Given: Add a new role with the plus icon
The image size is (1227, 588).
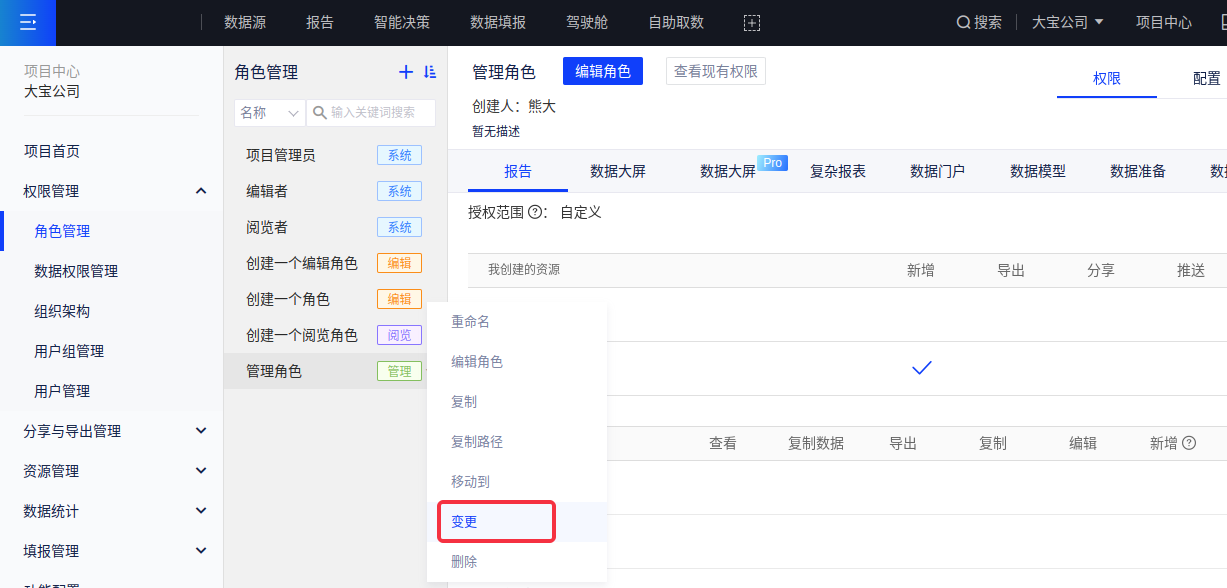Looking at the screenshot, I should click(x=406, y=72).
